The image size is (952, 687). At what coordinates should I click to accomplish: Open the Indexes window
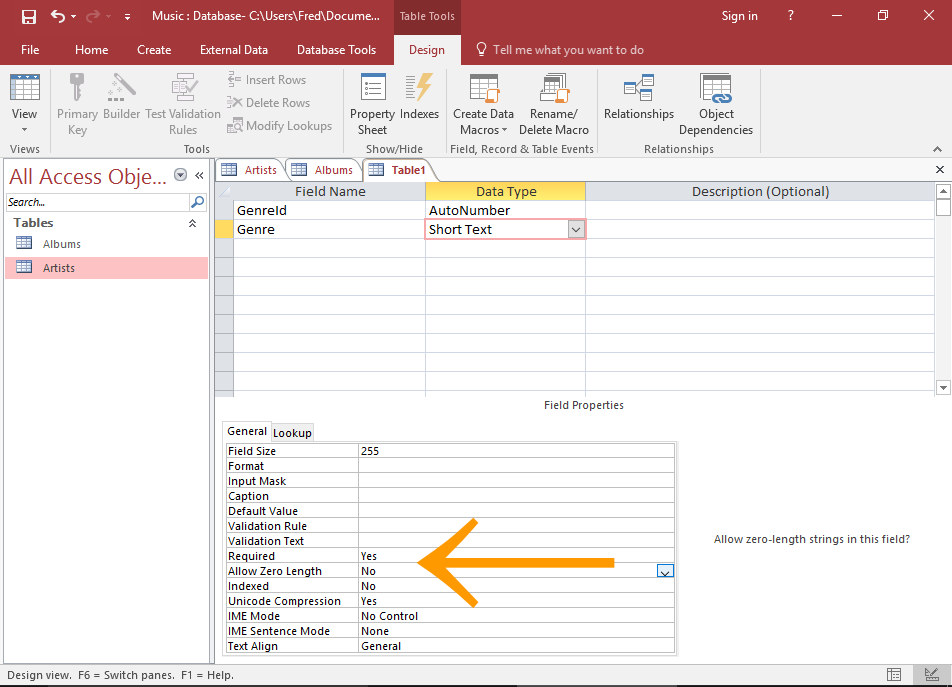point(419,97)
